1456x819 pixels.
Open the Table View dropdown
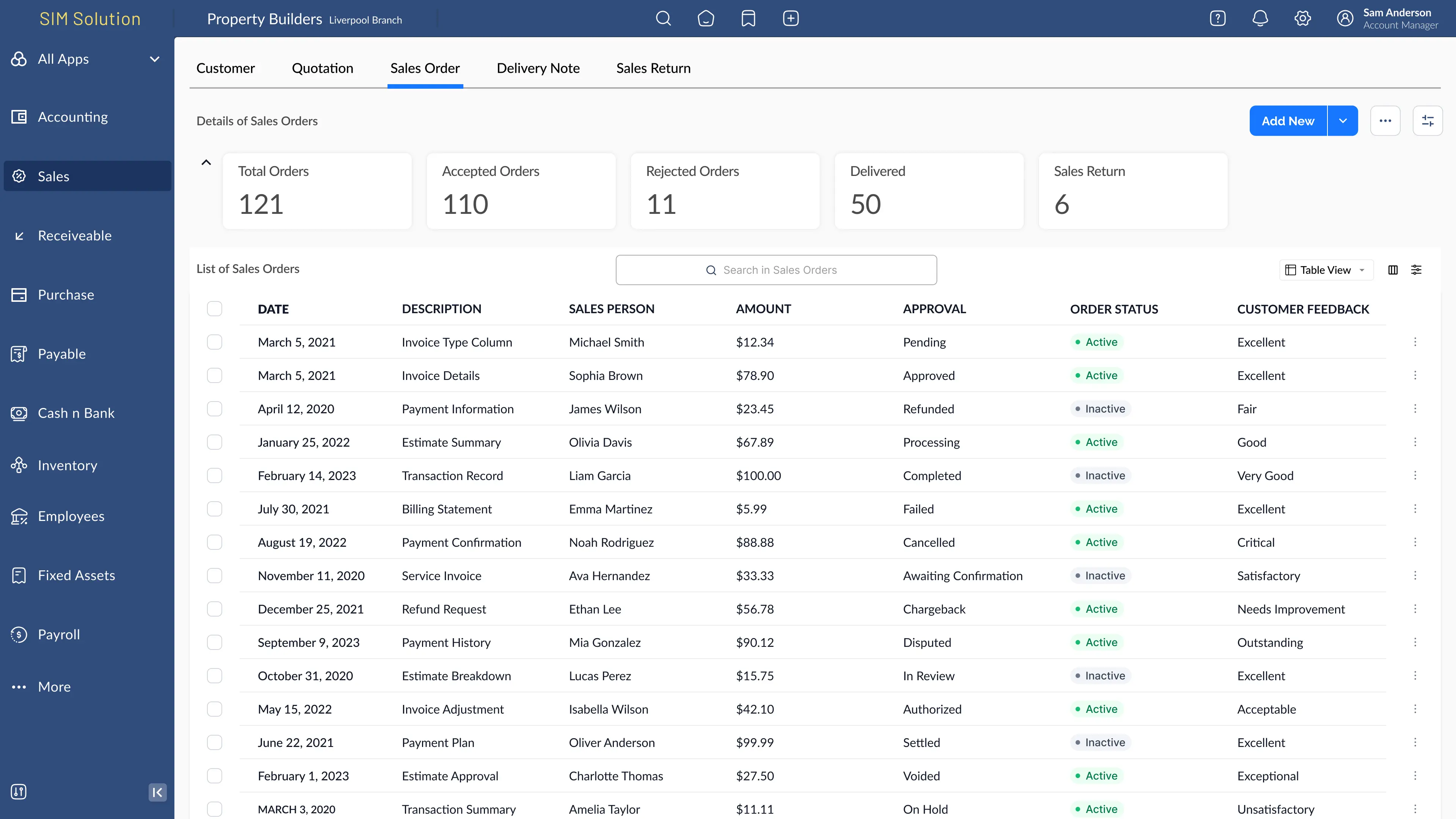(x=1326, y=270)
